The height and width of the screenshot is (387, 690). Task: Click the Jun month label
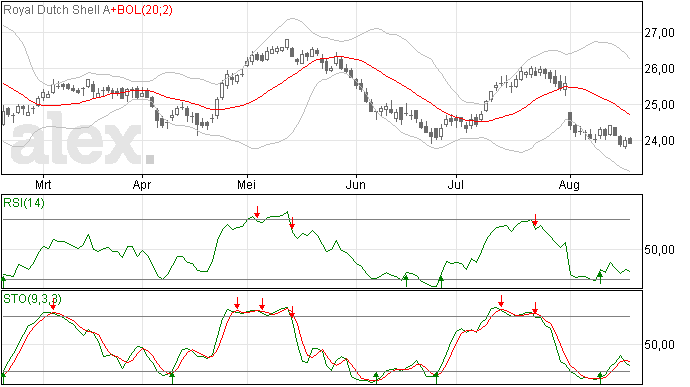(356, 184)
